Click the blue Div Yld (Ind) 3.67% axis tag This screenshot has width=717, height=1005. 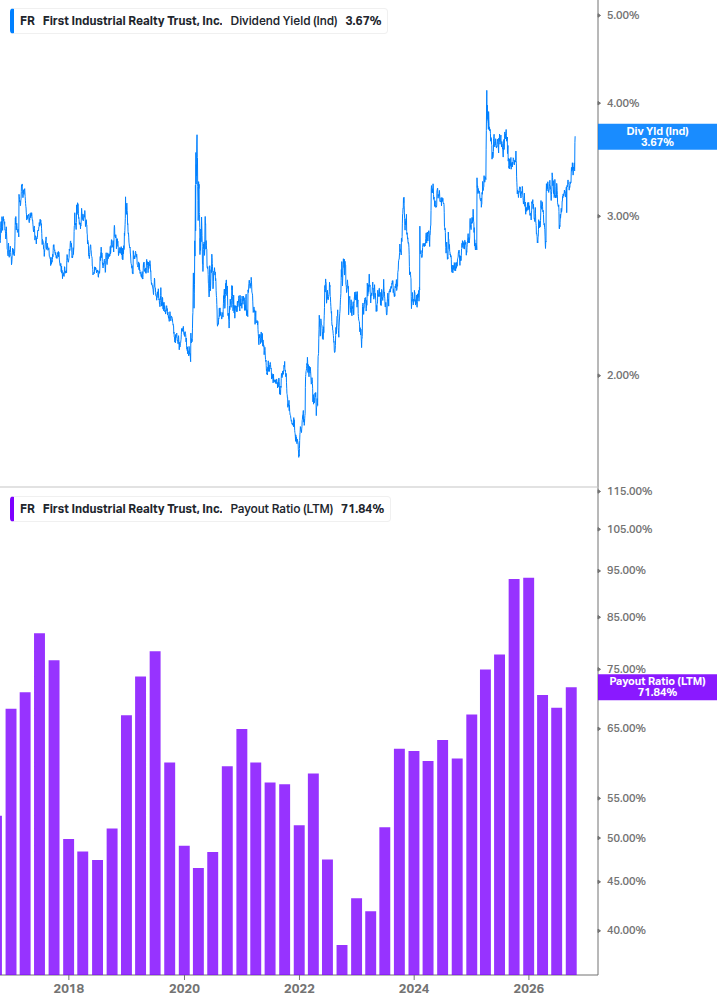tap(657, 137)
